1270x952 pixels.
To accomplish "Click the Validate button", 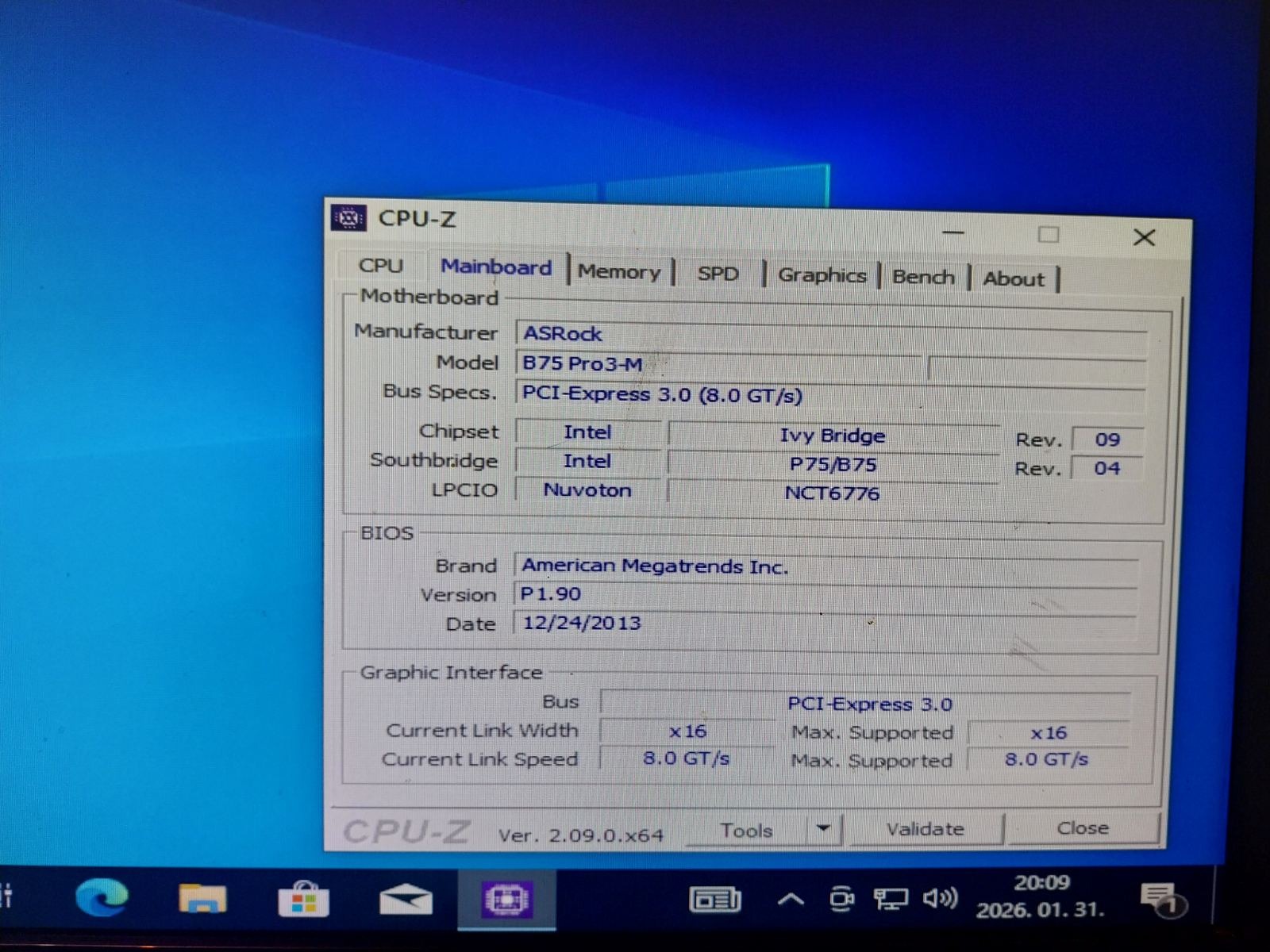I will click(926, 829).
